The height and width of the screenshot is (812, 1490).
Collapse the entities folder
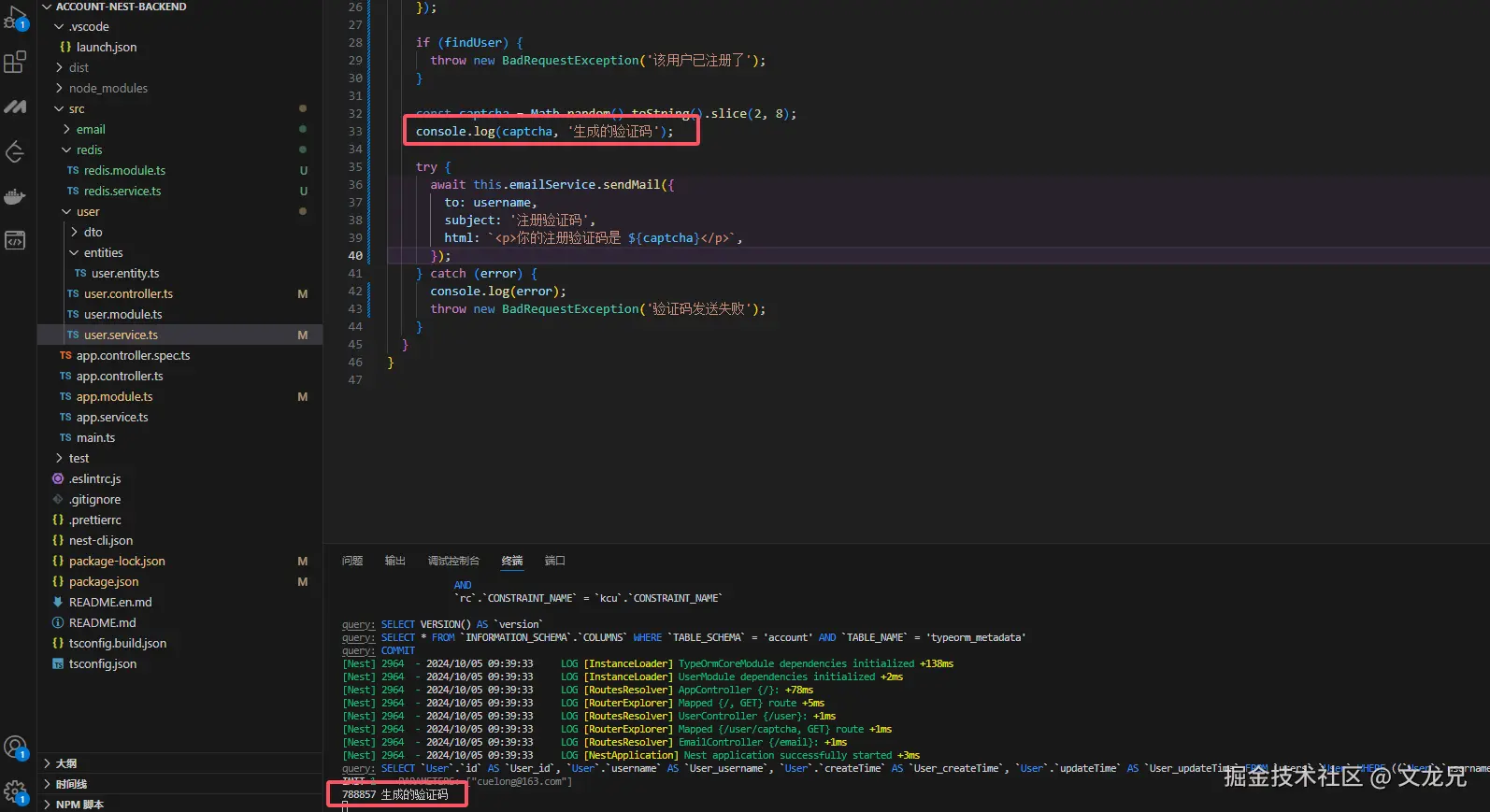pyautogui.click(x=74, y=252)
